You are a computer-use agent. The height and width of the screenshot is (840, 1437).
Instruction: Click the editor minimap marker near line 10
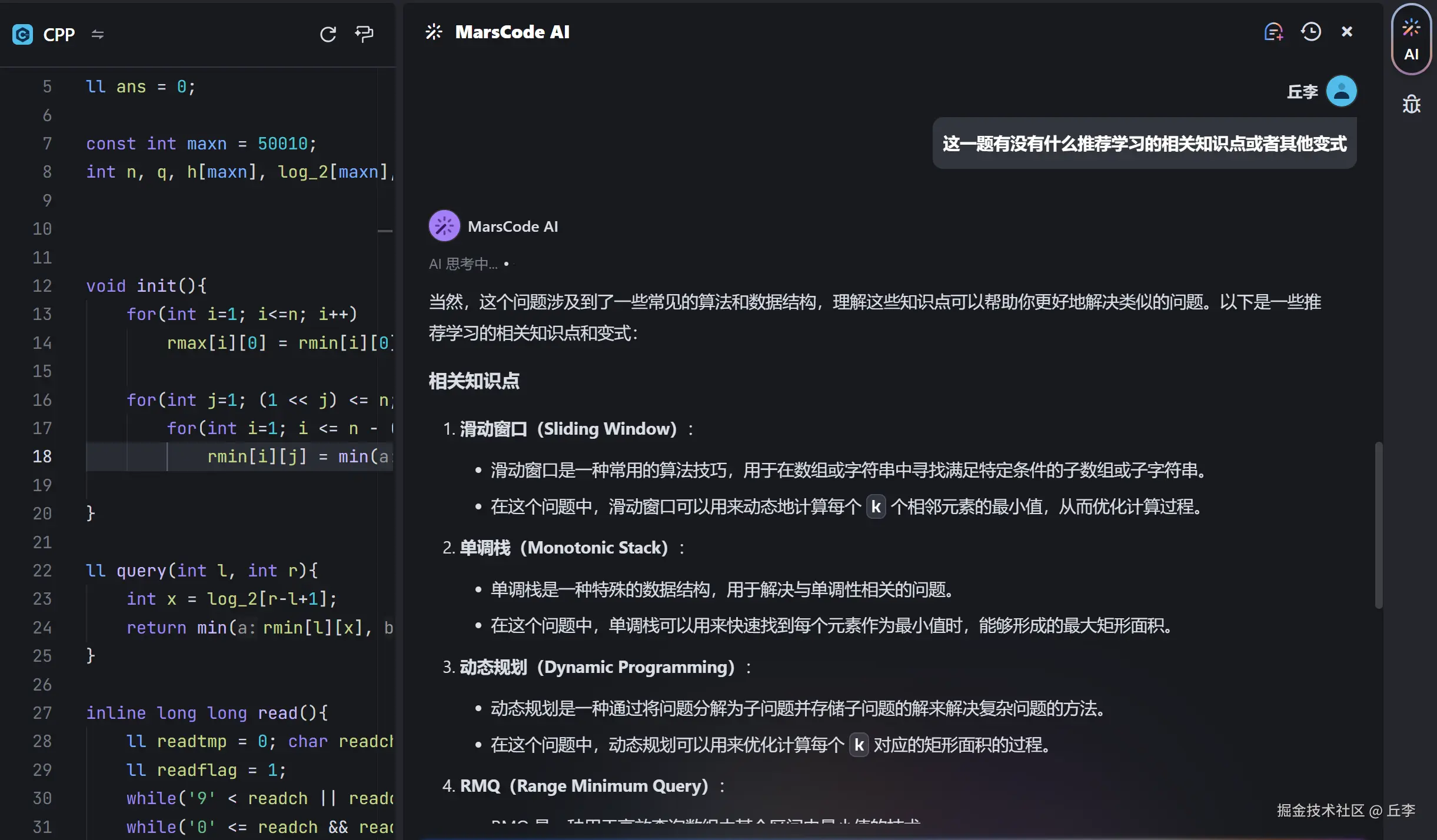(385, 231)
